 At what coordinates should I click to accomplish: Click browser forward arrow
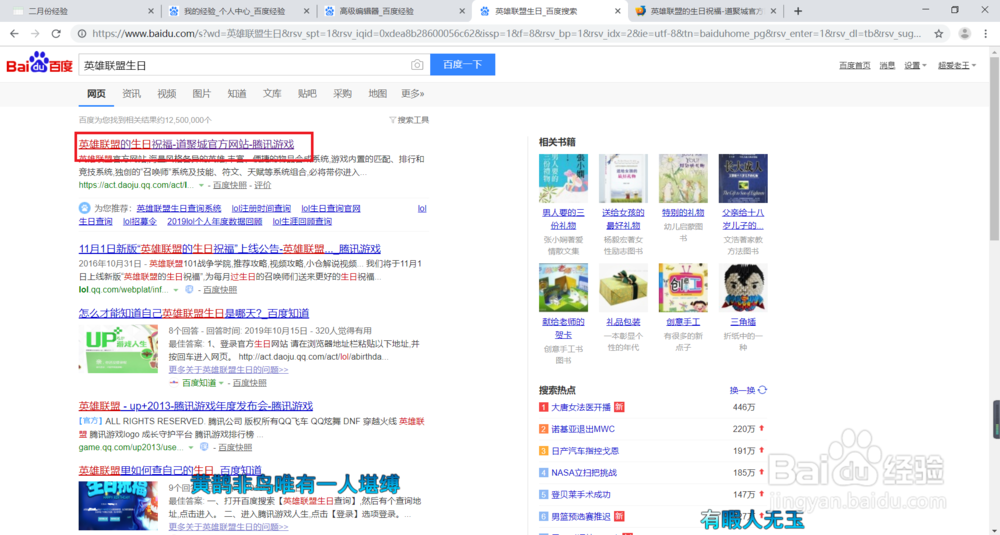coord(35,34)
